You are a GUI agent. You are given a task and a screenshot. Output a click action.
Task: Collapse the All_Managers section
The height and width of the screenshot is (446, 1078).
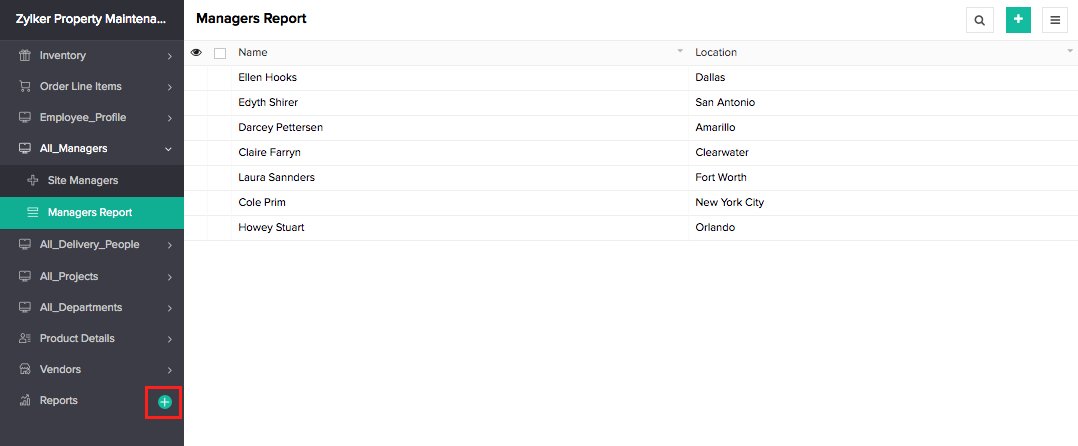[x=168, y=148]
